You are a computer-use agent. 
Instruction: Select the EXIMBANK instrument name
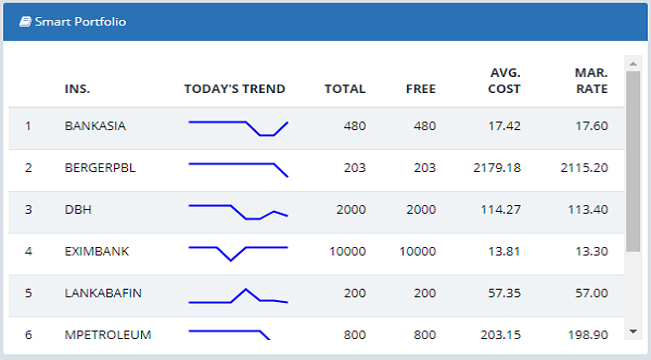point(97,251)
